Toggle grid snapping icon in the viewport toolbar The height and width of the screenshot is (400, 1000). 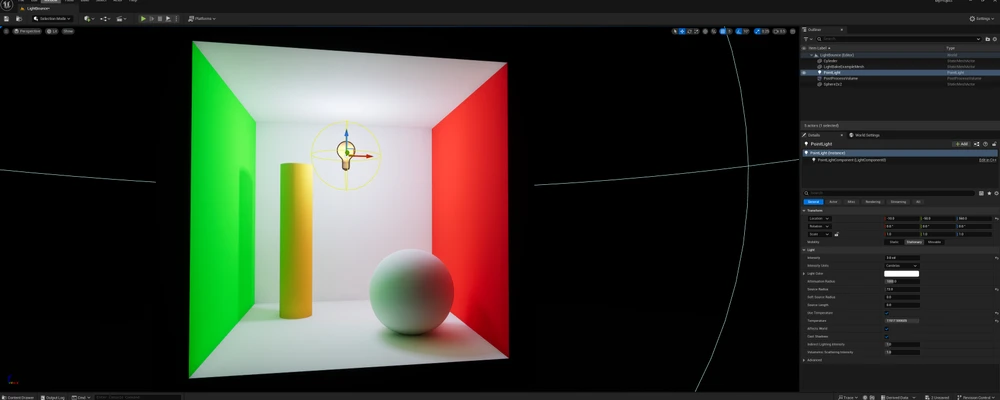point(723,31)
